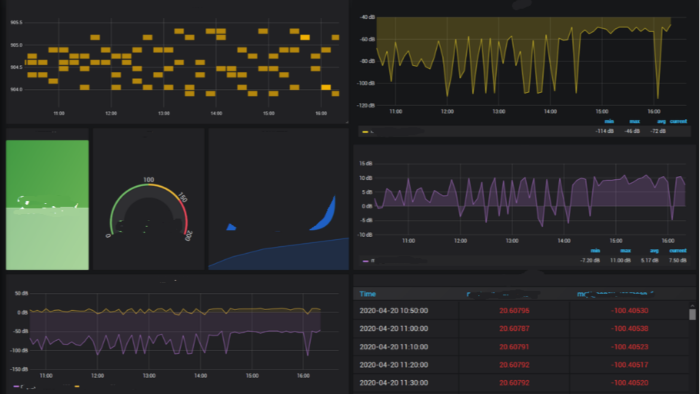700x394 pixels.
Task: Click the green stat panel on the left
Action: (47, 205)
